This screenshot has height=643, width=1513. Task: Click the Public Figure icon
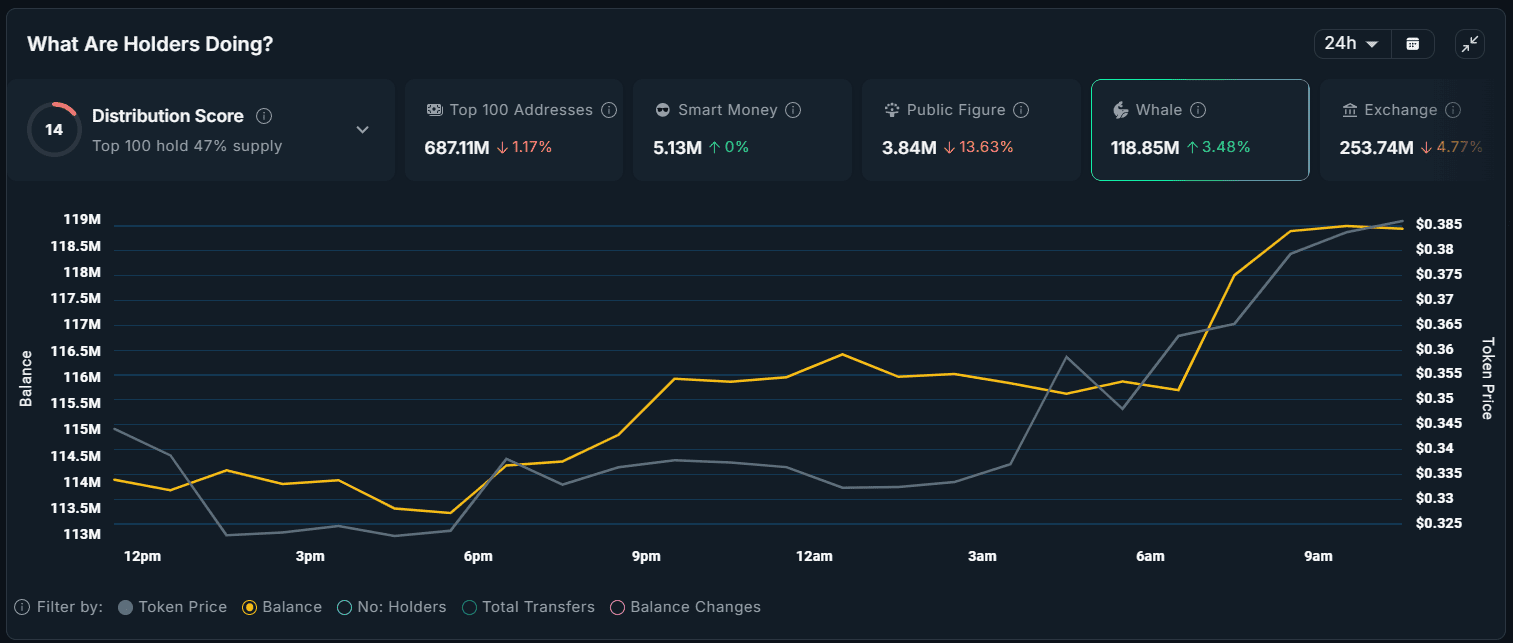891,110
